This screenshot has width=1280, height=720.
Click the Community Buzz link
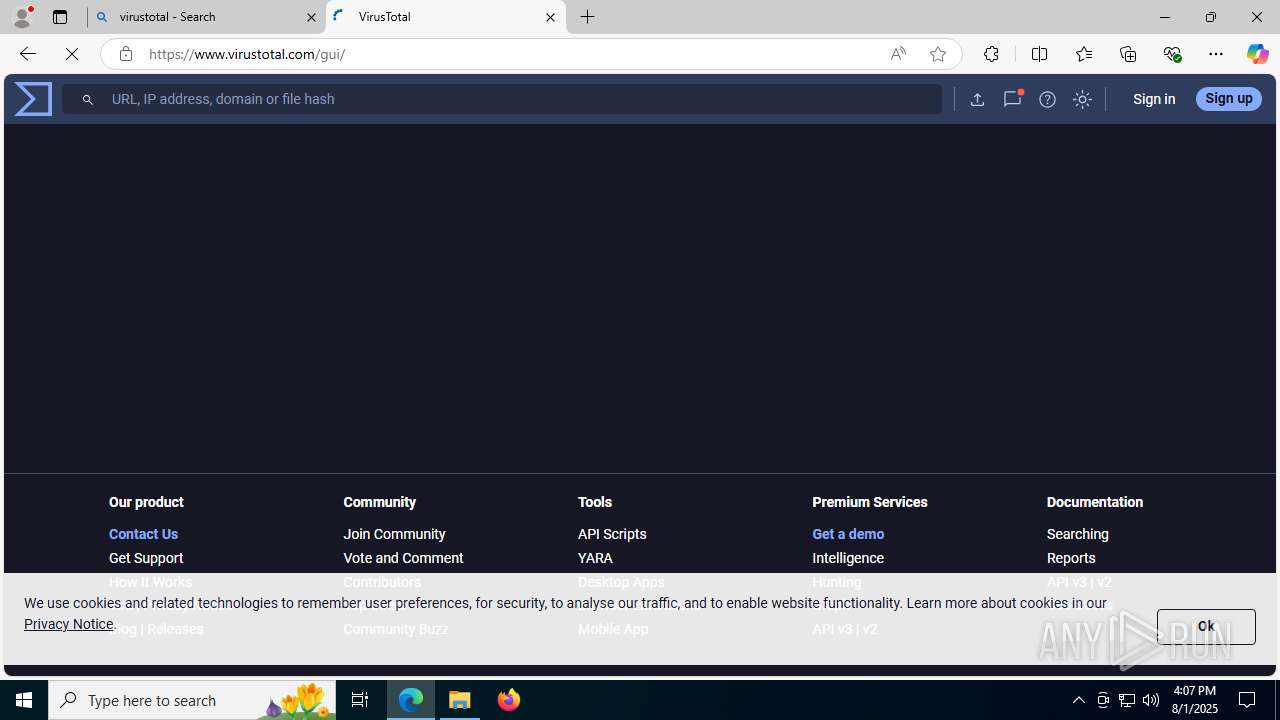pyautogui.click(x=395, y=629)
